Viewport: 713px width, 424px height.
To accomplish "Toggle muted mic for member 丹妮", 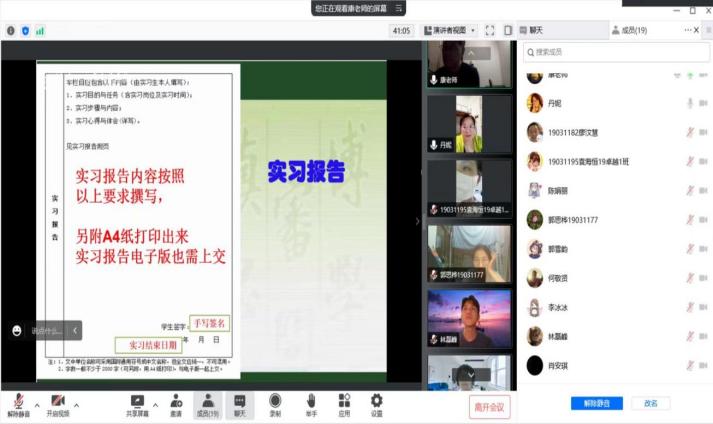I will point(689,103).
